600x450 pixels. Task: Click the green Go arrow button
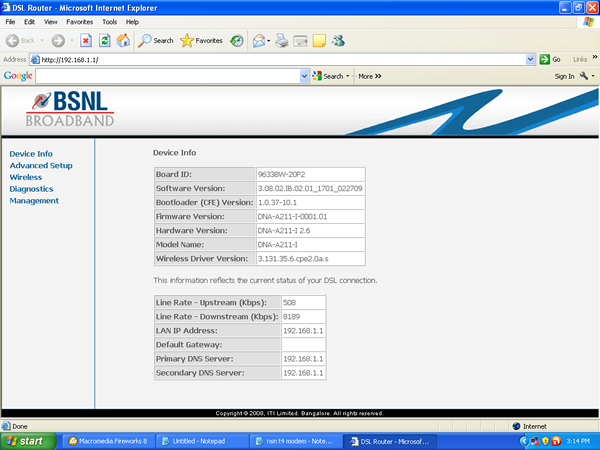coord(545,60)
